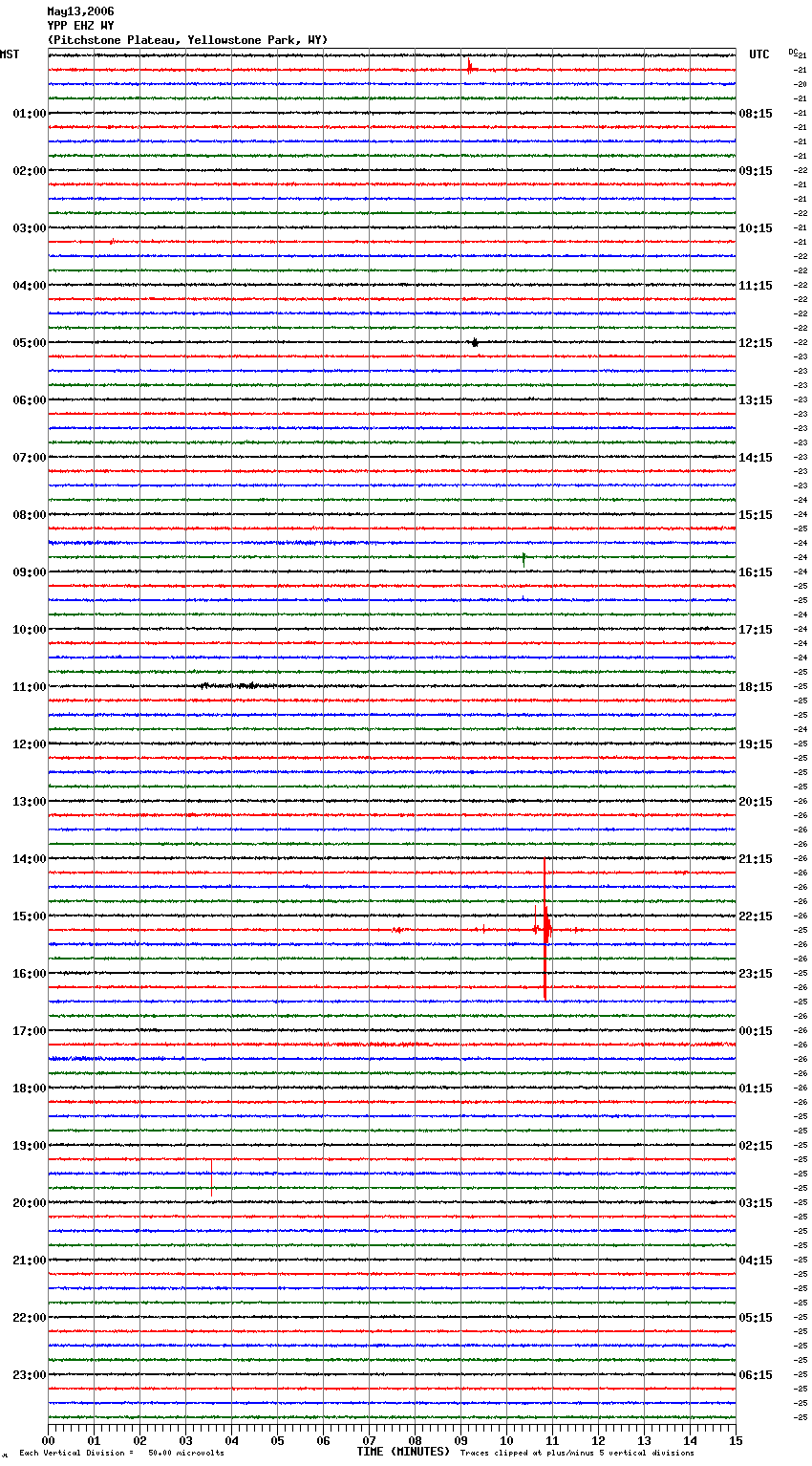Screen dimensions: 812x1466
Task: Click "Each Vertical Division = 50.00 microvolts" note
Action: coord(121,1454)
